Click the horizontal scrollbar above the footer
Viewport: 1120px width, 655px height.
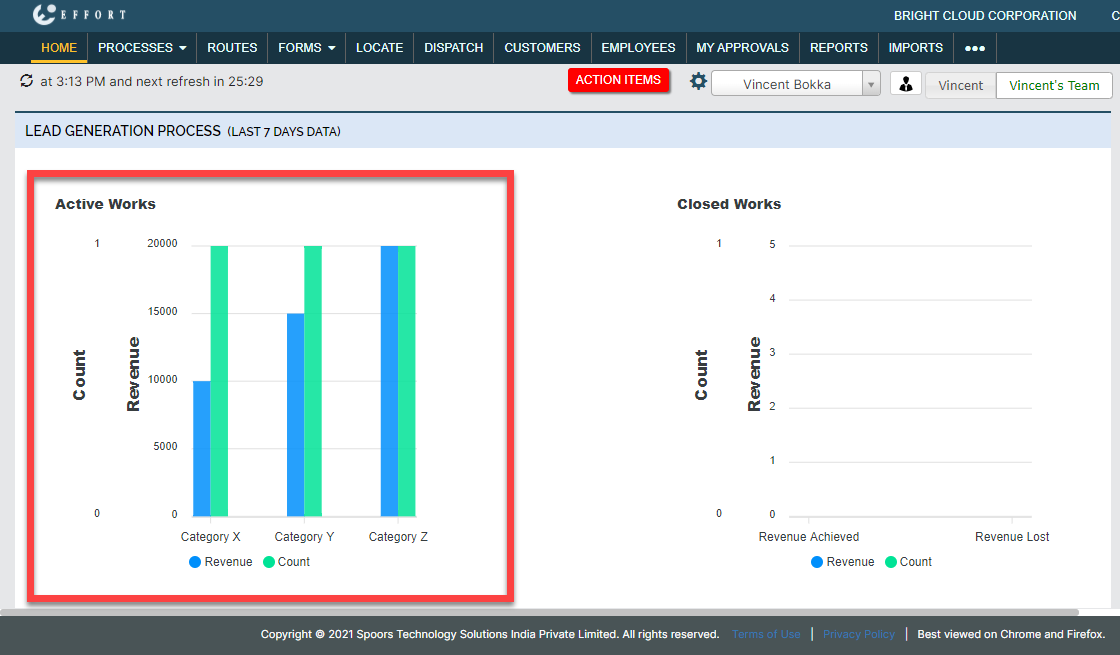[x=540, y=612]
